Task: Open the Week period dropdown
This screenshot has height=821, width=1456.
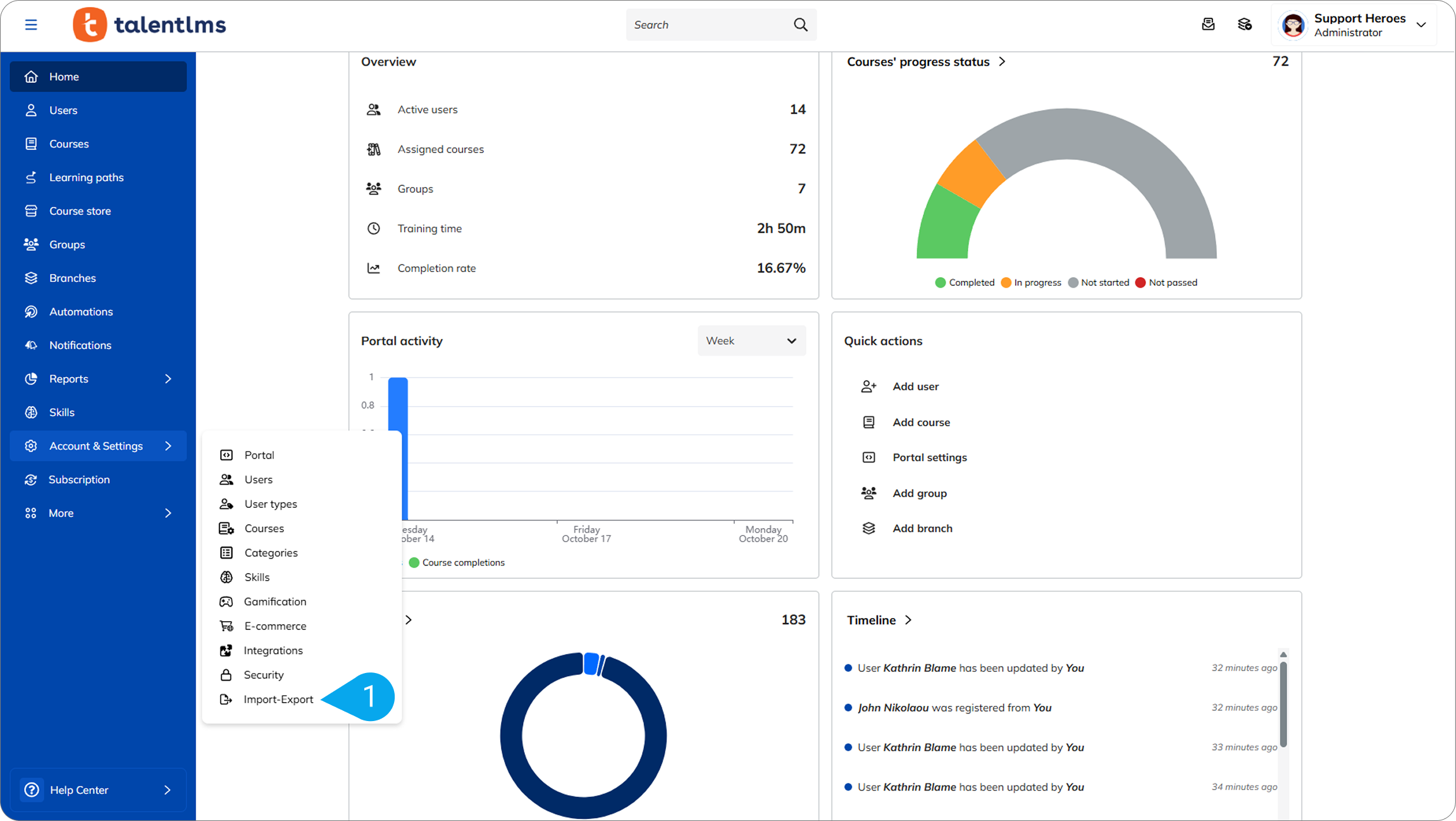Action: pyautogui.click(x=751, y=341)
